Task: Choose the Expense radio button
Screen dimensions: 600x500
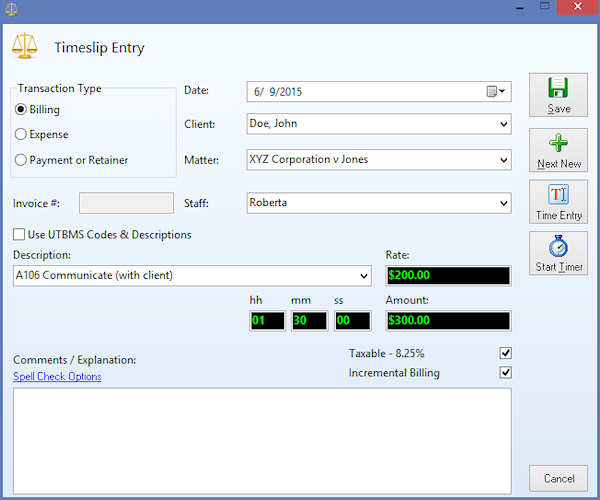Action: click(x=21, y=134)
